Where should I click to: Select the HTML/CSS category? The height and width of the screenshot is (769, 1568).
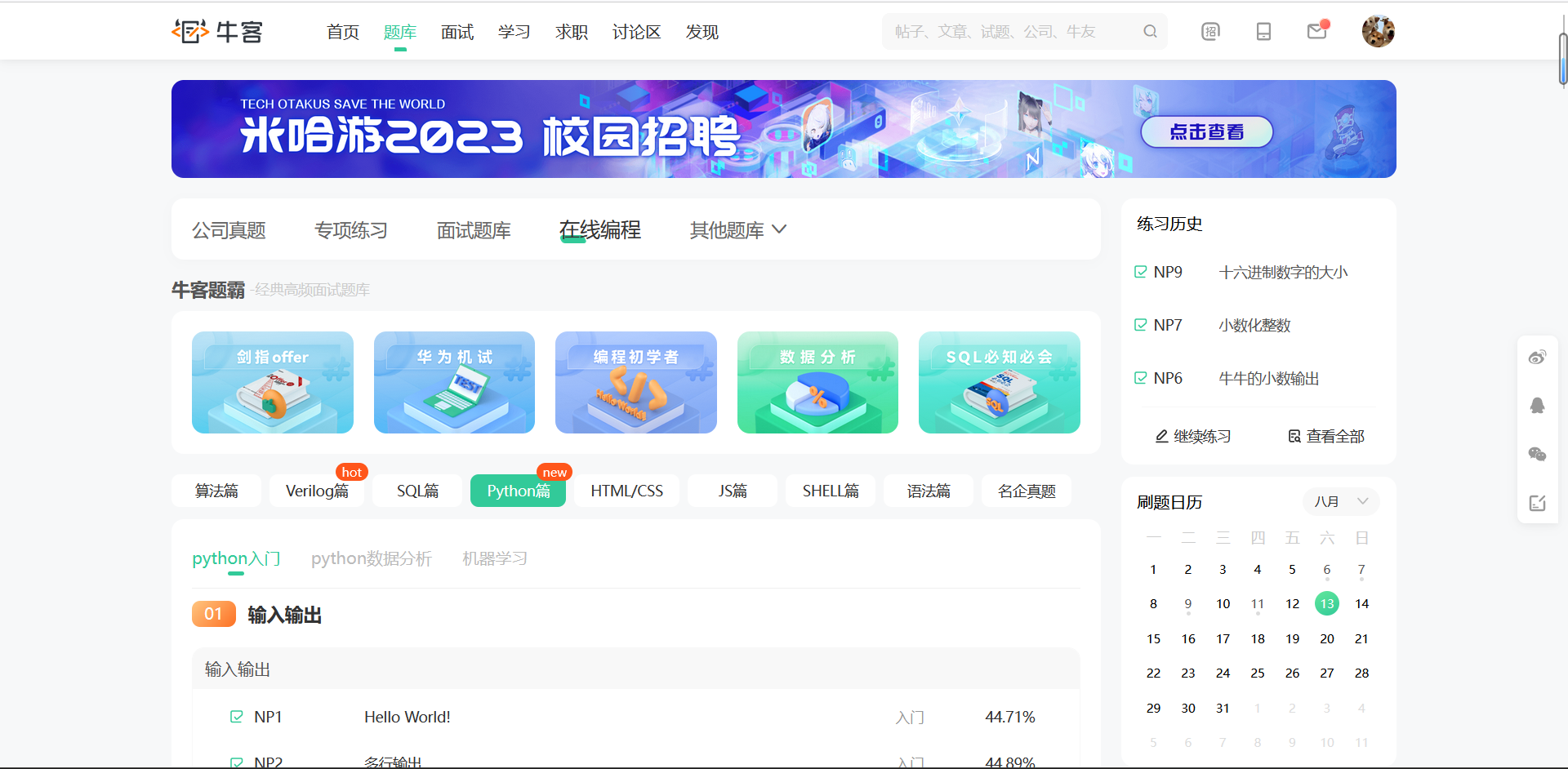point(626,491)
